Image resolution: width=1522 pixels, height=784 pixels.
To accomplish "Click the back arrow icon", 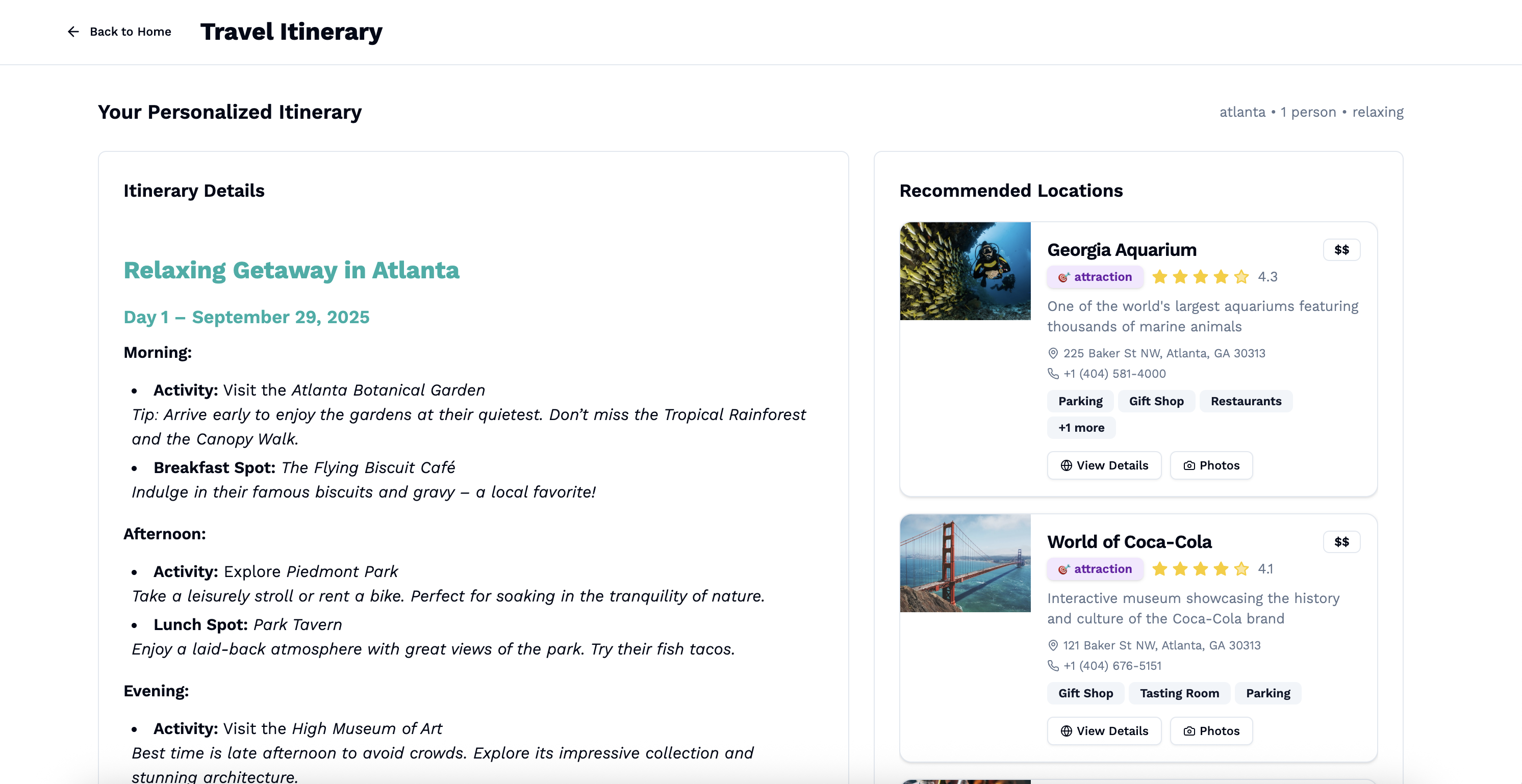I will (73, 31).
